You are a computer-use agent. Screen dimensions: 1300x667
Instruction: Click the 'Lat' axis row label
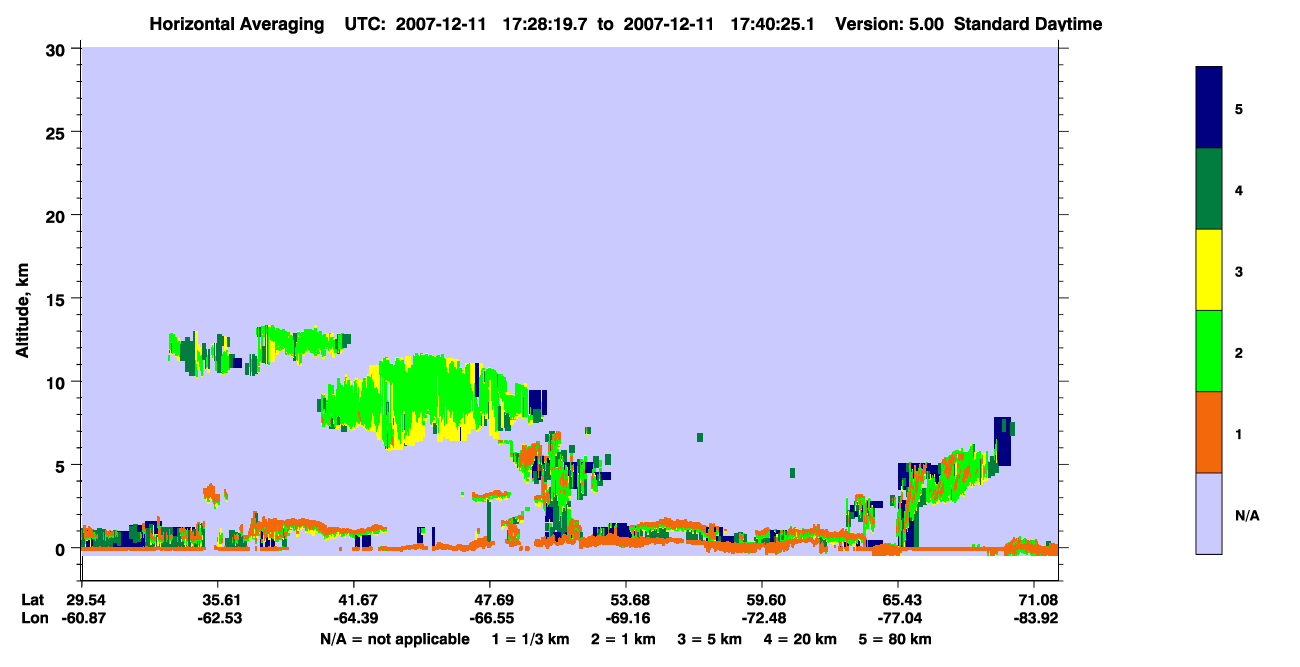tap(33, 600)
